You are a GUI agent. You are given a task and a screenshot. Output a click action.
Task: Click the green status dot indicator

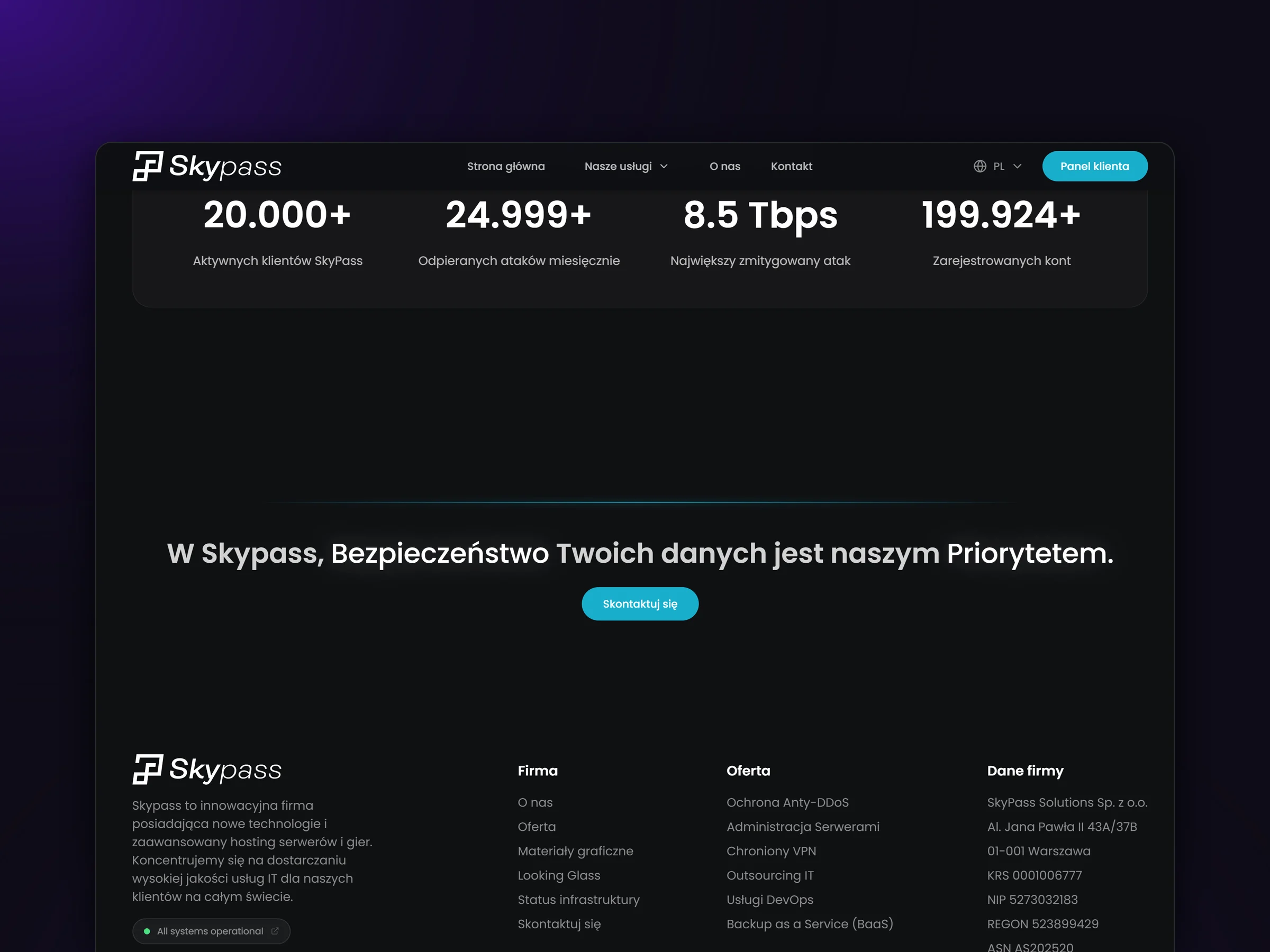click(147, 931)
